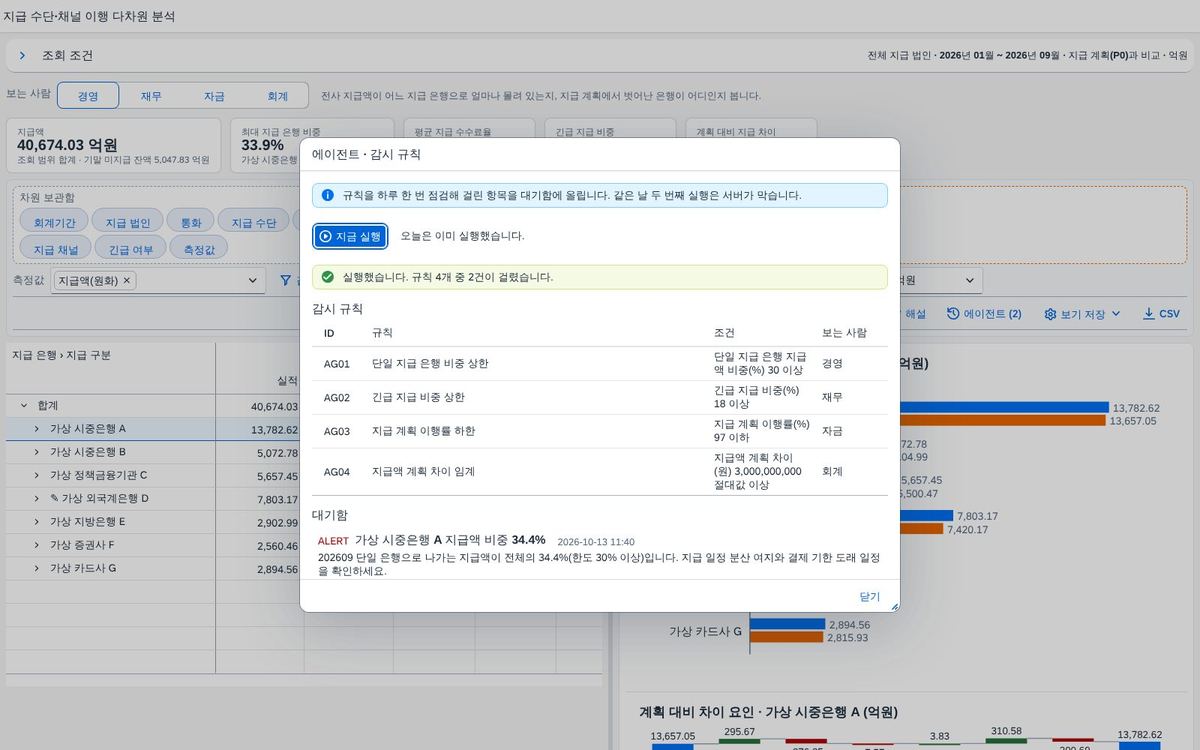Screen dimensions: 1200x750
Task: Click the 자금 viewer value in AG03 row
Action: click(832, 431)
